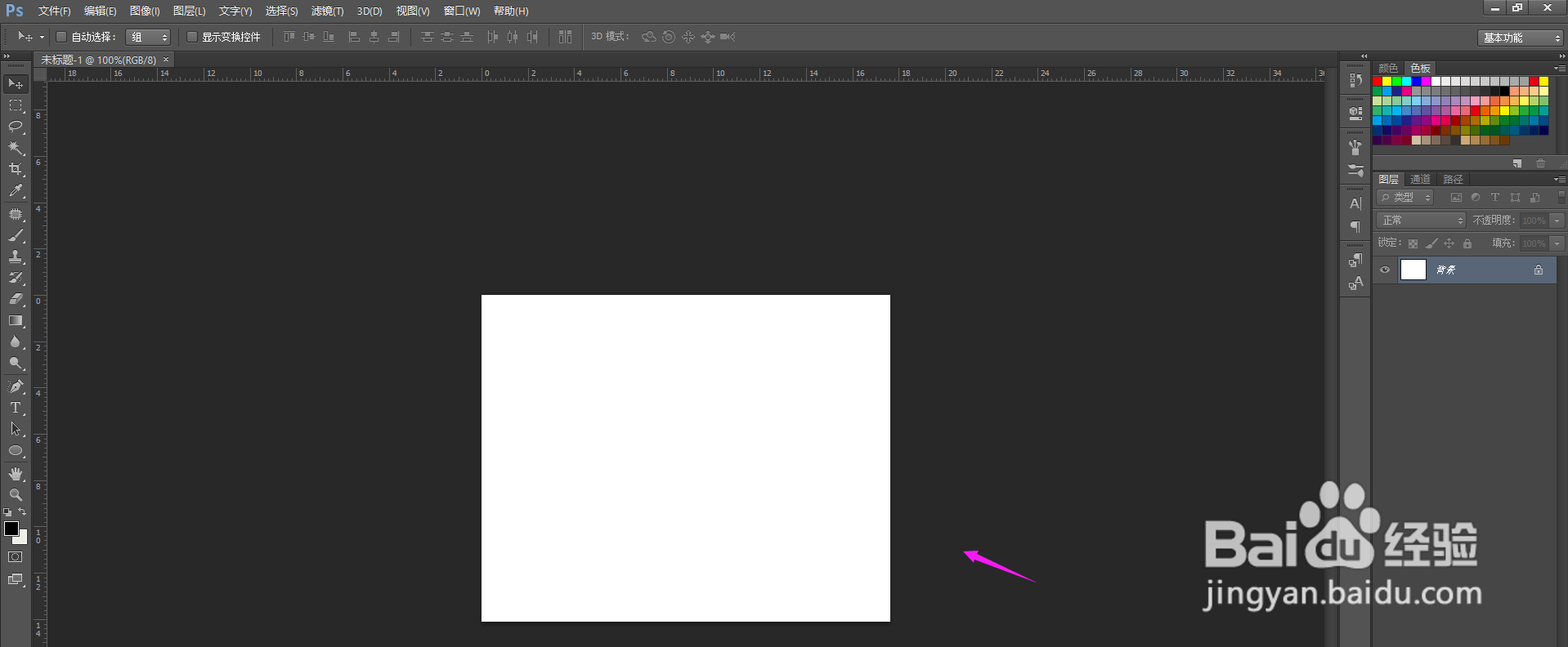Viewport: 1568px width, 647px height.
Task: Enable the 自动选择 checkbox
Action: point(61,37)
